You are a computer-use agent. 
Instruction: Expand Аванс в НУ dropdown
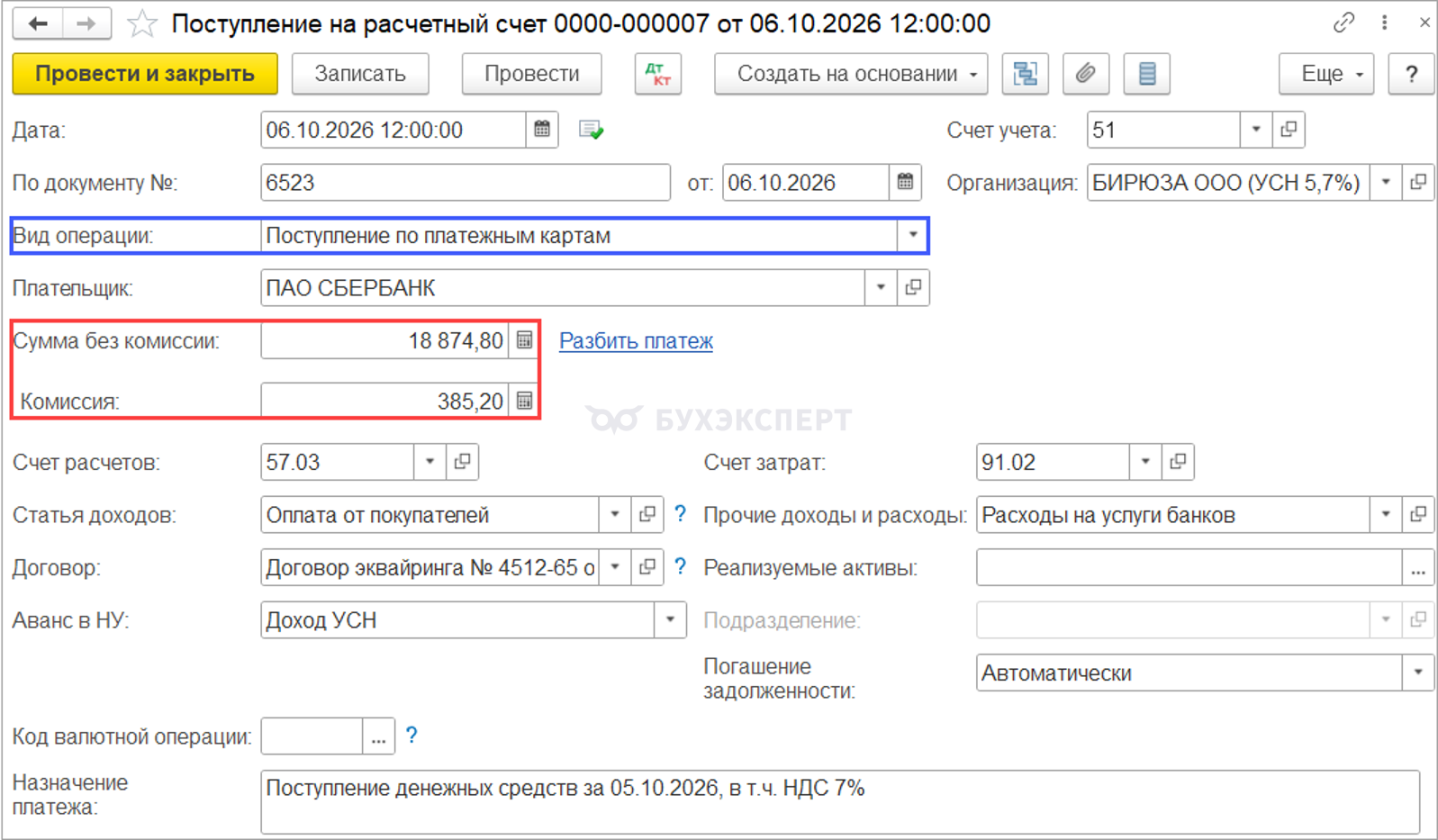(670, 620)
